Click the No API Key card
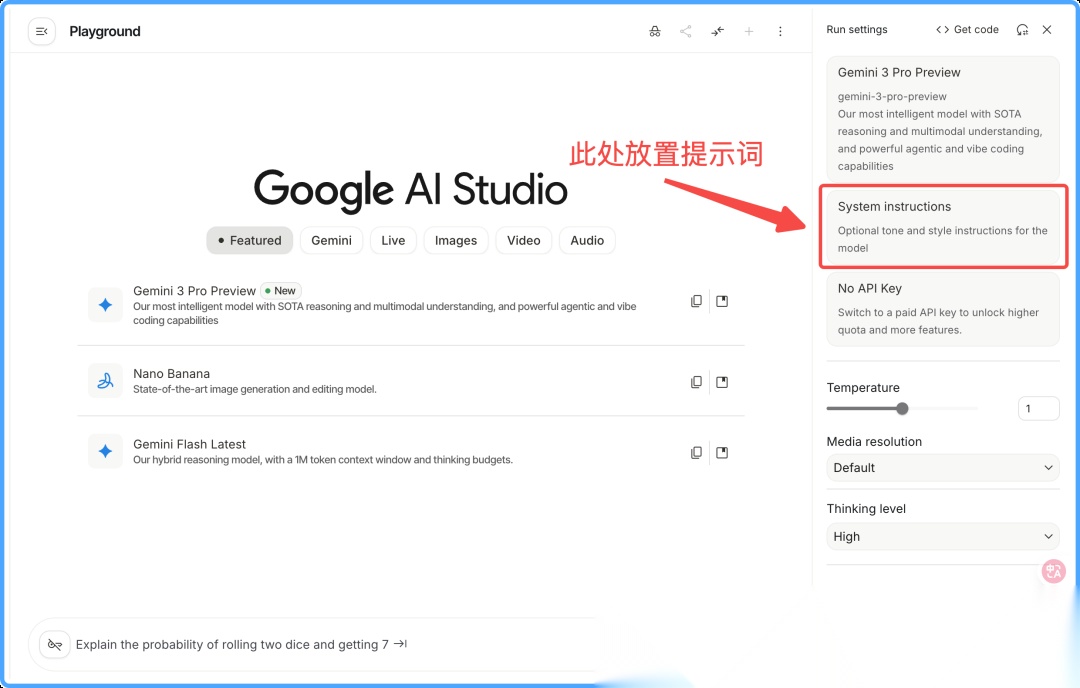The width and height of the screenshot is (1080, 688). pyautogui.click(x=943, y=309)
